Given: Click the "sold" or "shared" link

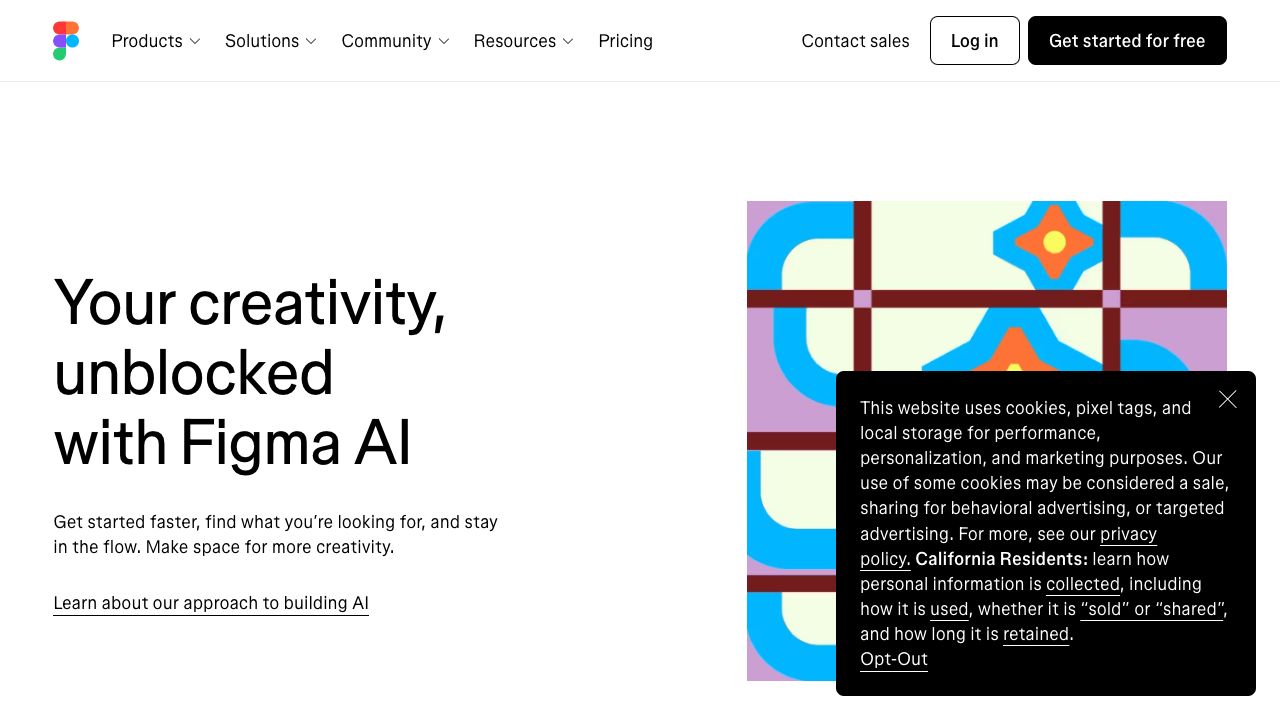Looking at the screenshot, I should point(1152,609).
